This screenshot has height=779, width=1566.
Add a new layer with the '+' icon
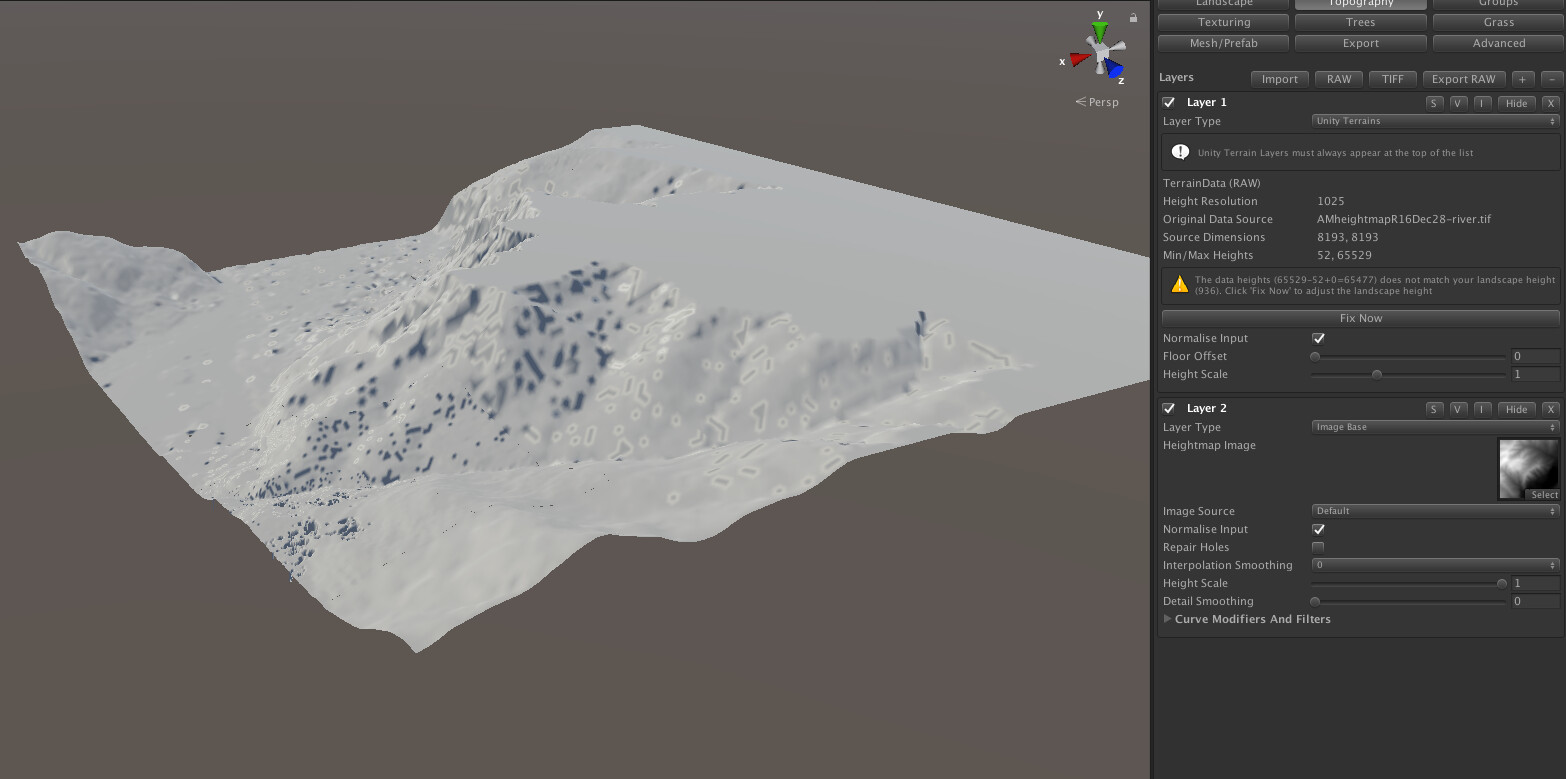click(1522, 78)
